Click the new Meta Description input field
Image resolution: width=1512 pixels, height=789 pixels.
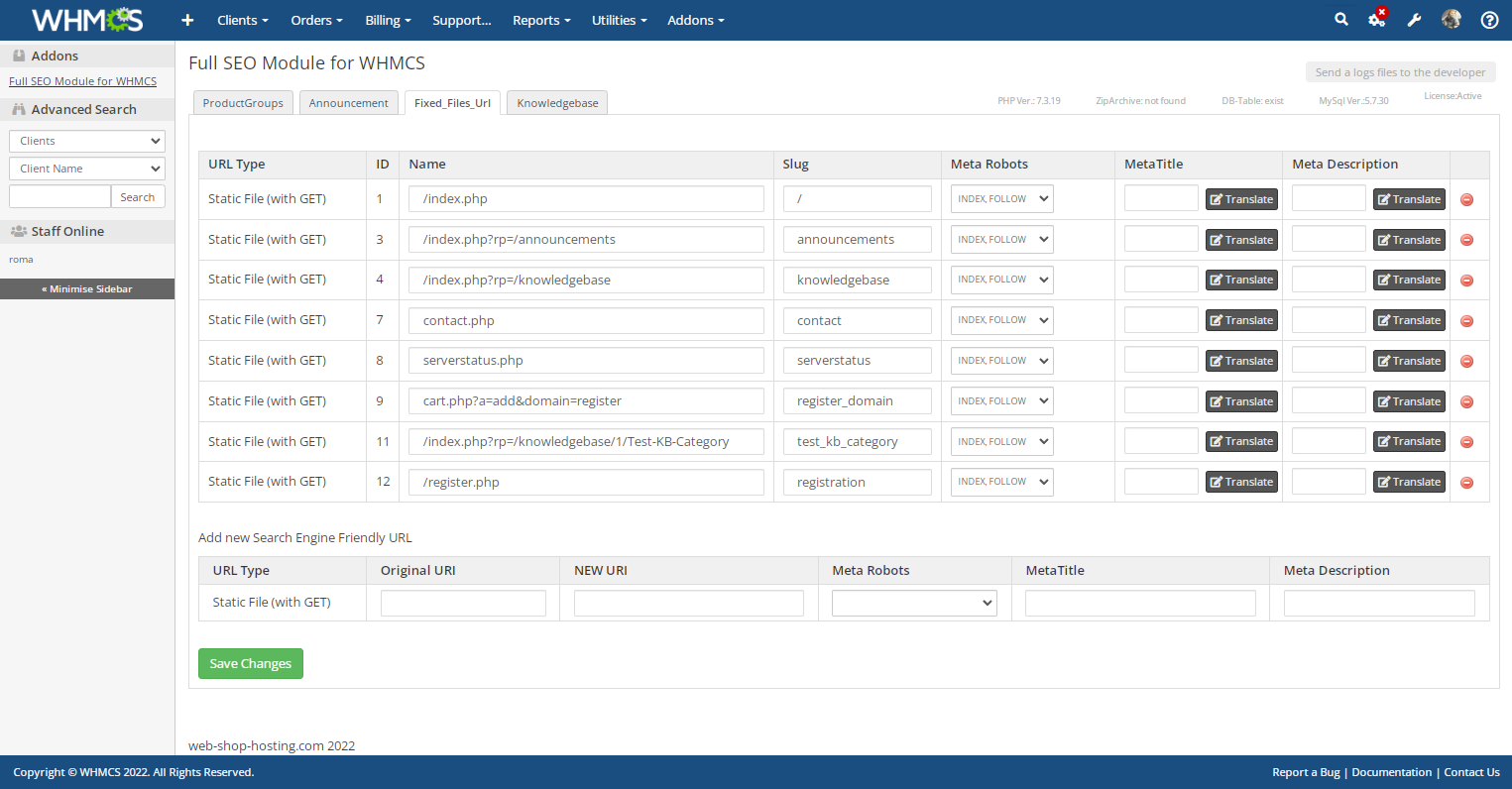point(1379,603)
